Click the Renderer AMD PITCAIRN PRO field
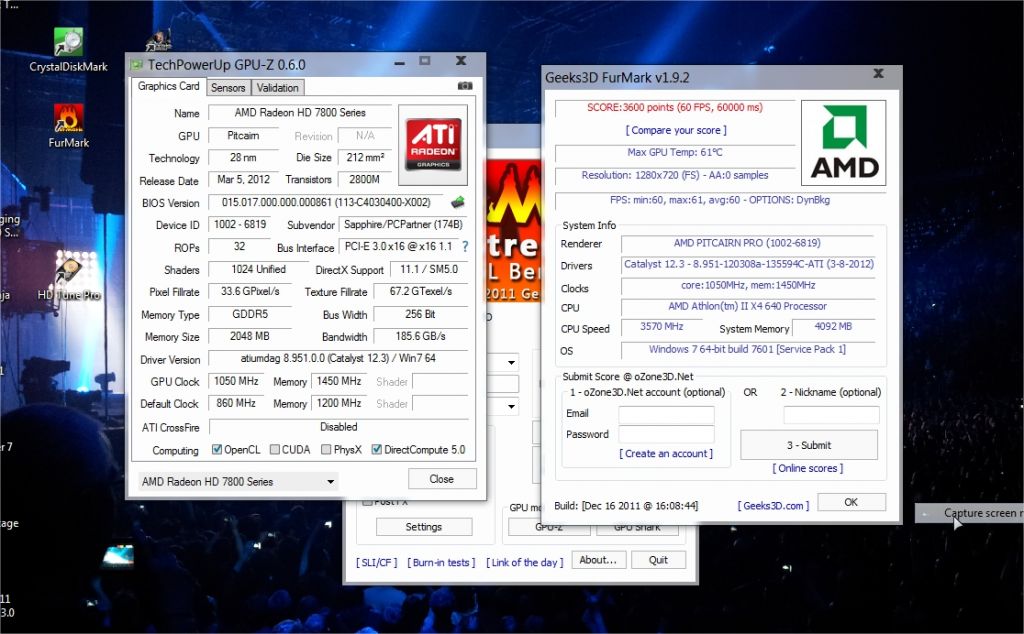This screenshot has height=634, width=1024. pyautogui.click(x=747, y=243)
